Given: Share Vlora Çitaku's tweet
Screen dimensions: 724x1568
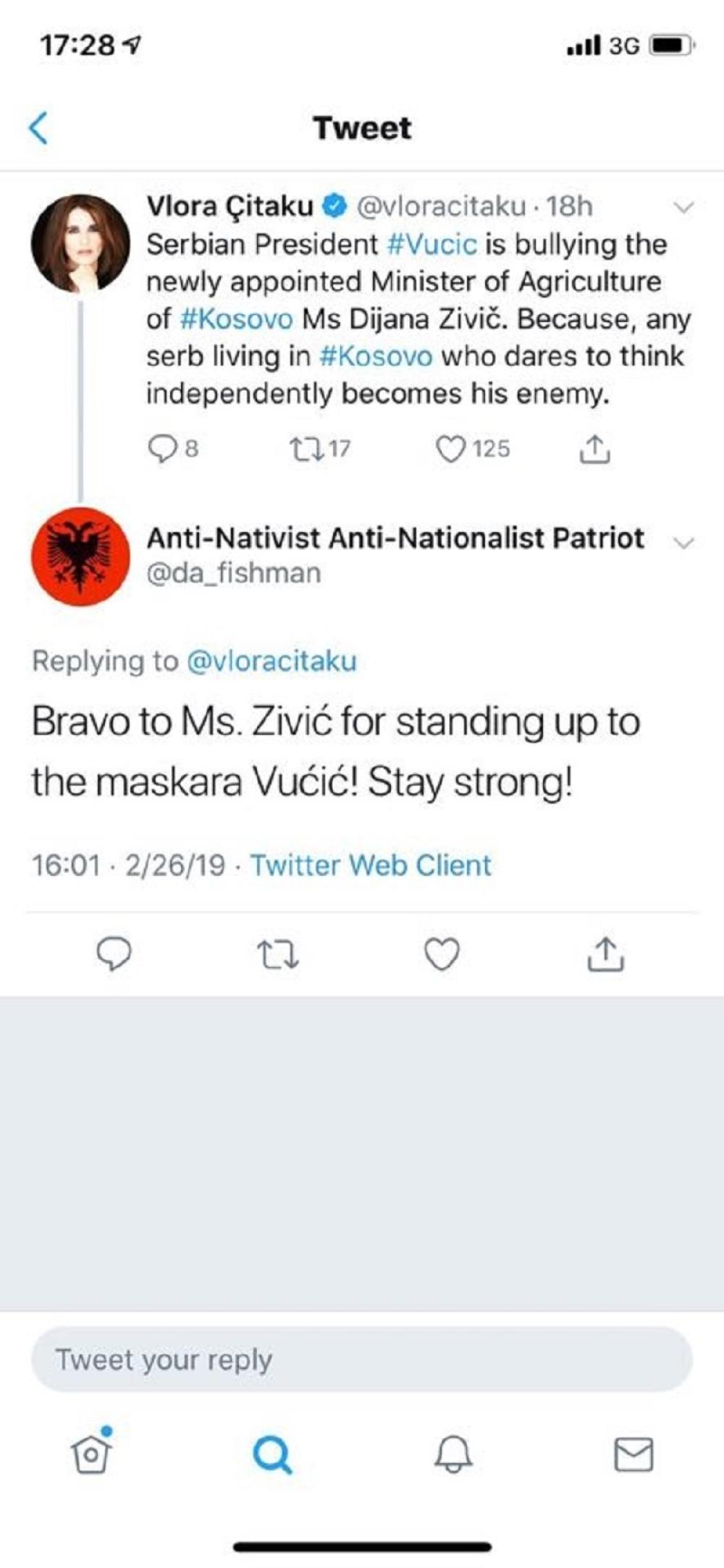Looking at the screenshot, I should (x=594, y=450).
